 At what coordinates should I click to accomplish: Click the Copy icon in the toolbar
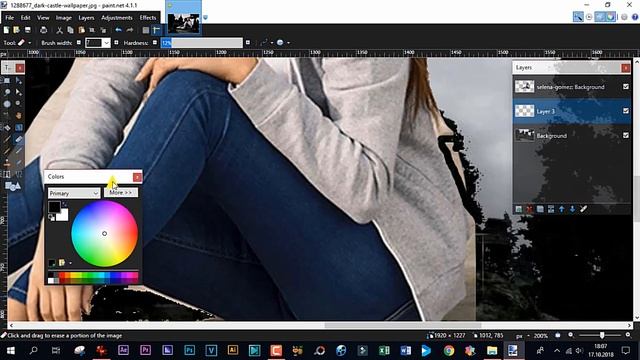tap(70, 30)
